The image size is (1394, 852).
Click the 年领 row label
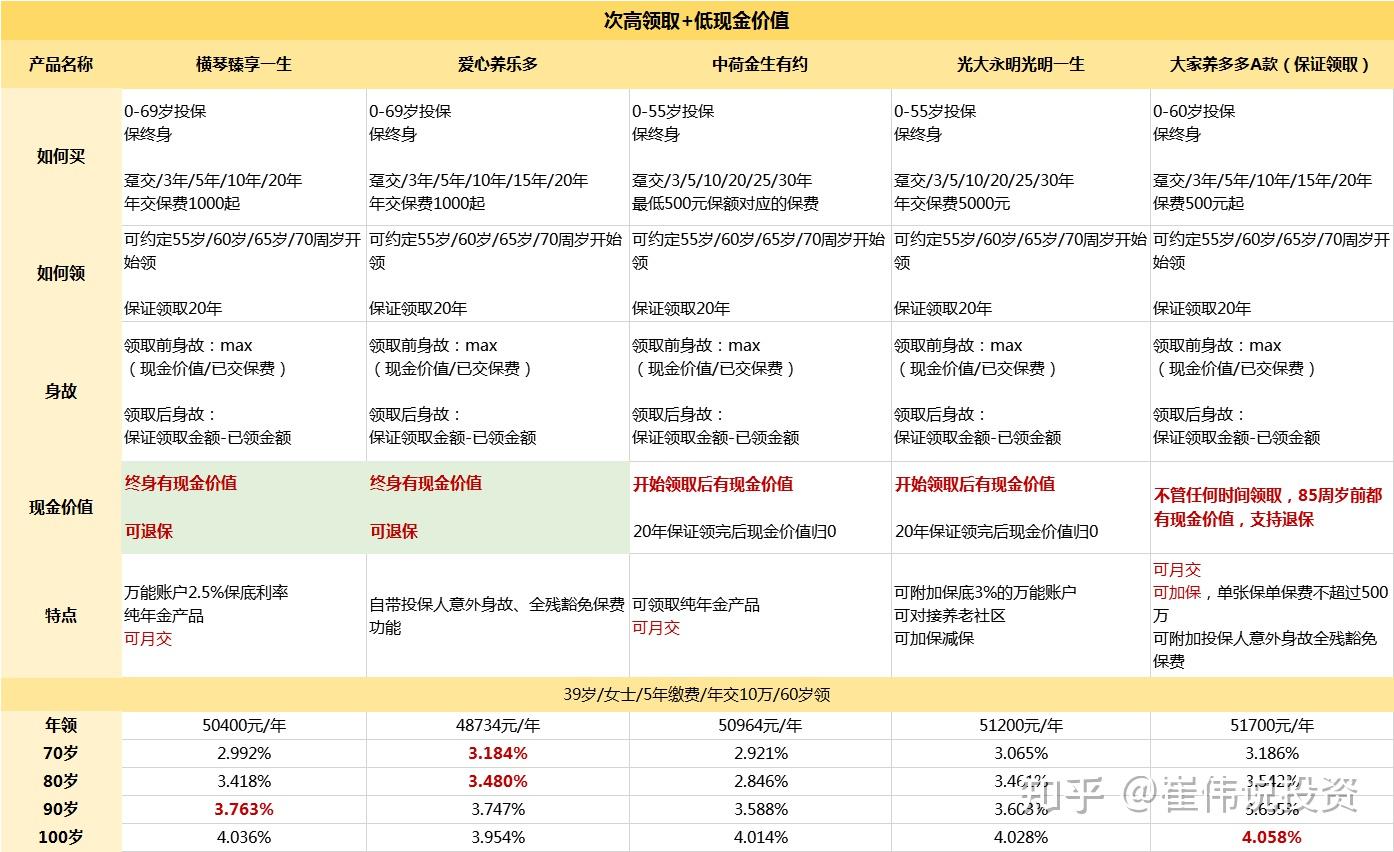(x=61, y=725)
